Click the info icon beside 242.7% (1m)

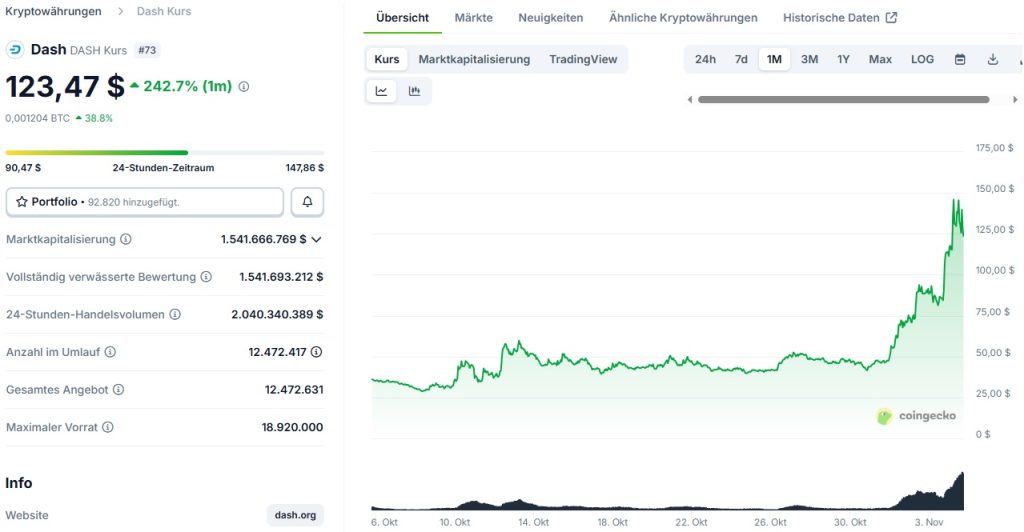pyautogui.click(x=244, y=86)
